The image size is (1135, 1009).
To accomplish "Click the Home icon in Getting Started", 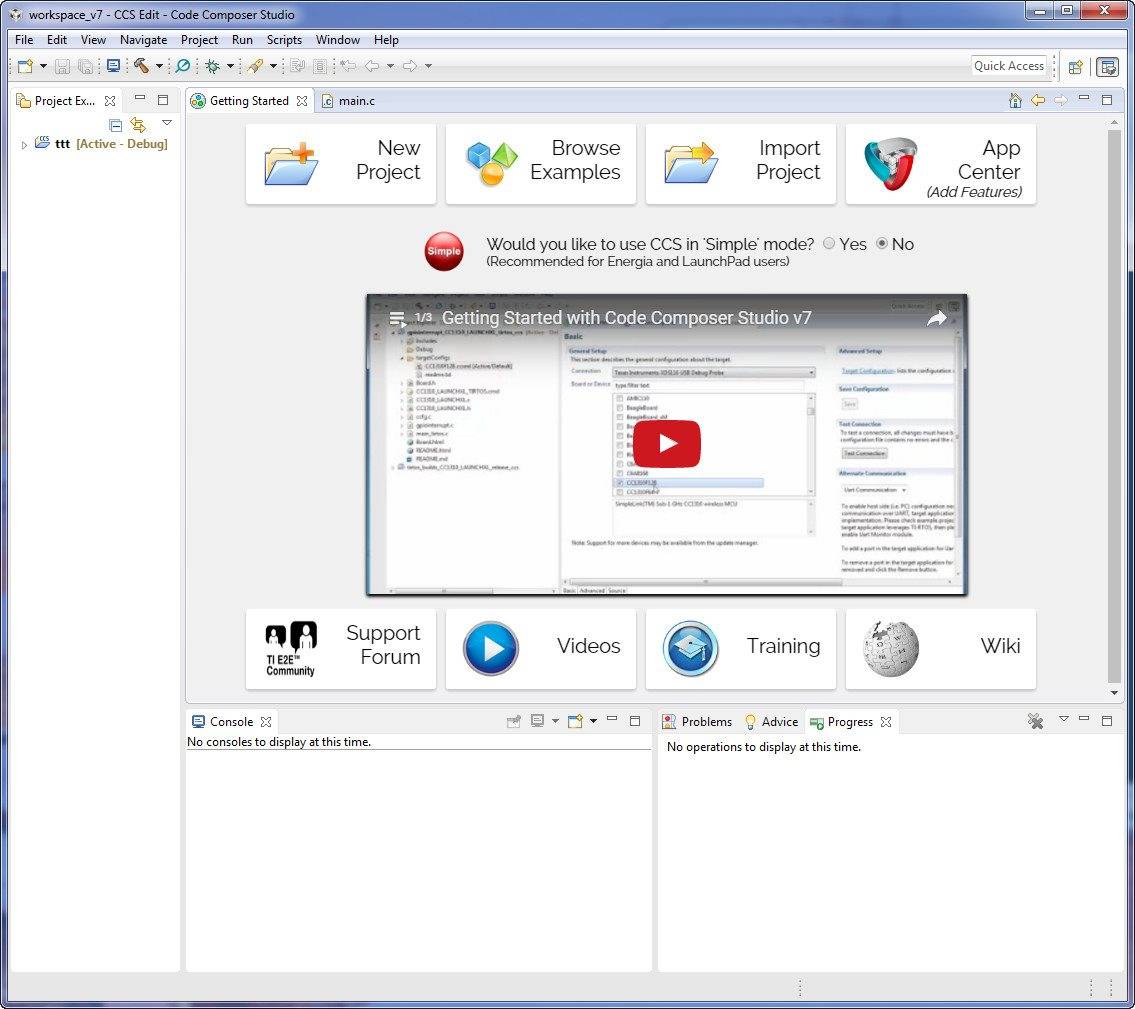I will point(1015,100).
